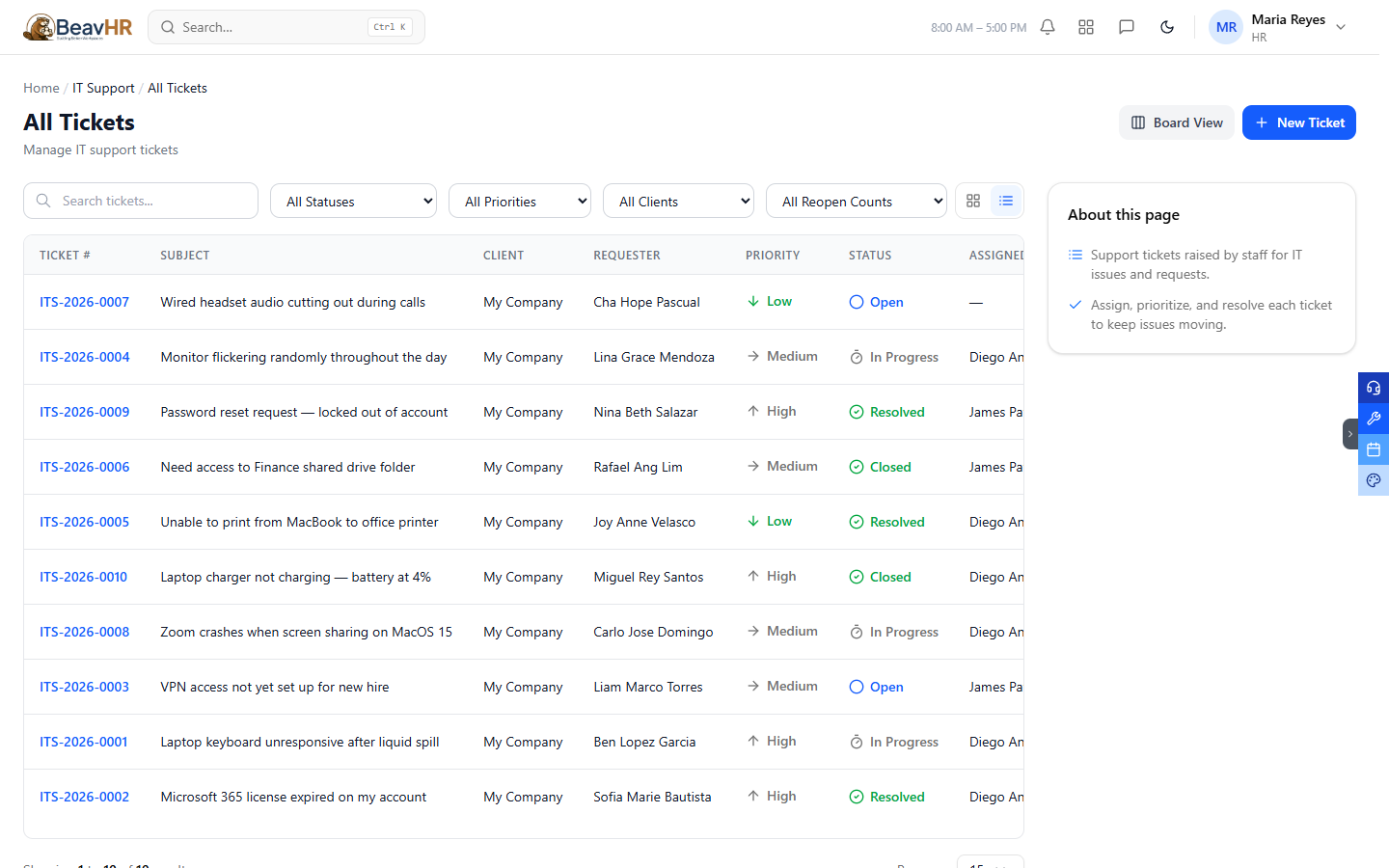Click Resolved status of ITS-2026-0009

[x=886, y=412]
